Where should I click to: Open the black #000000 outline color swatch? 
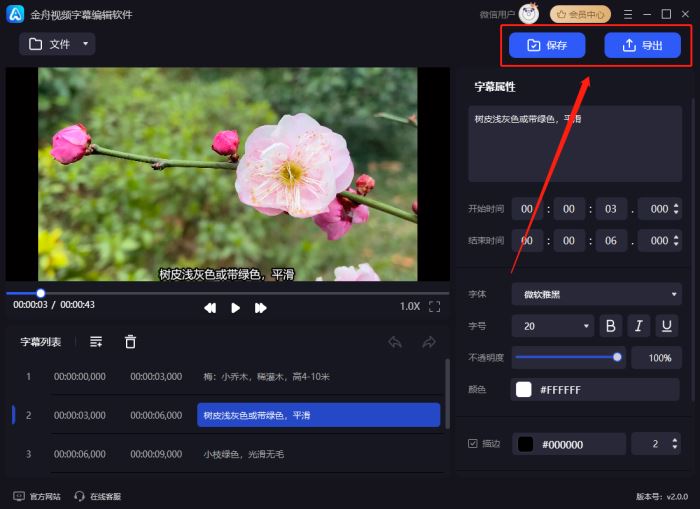(525, 444)
